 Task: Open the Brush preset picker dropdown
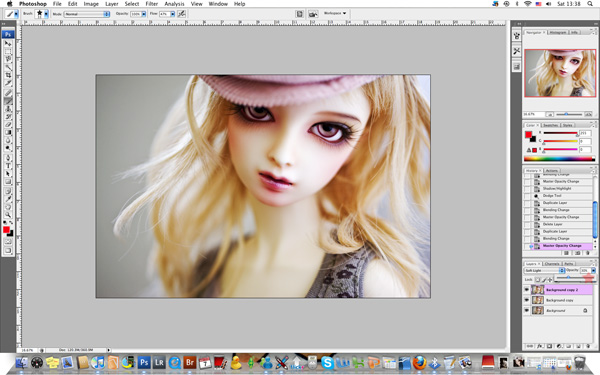tap(46, 14)
